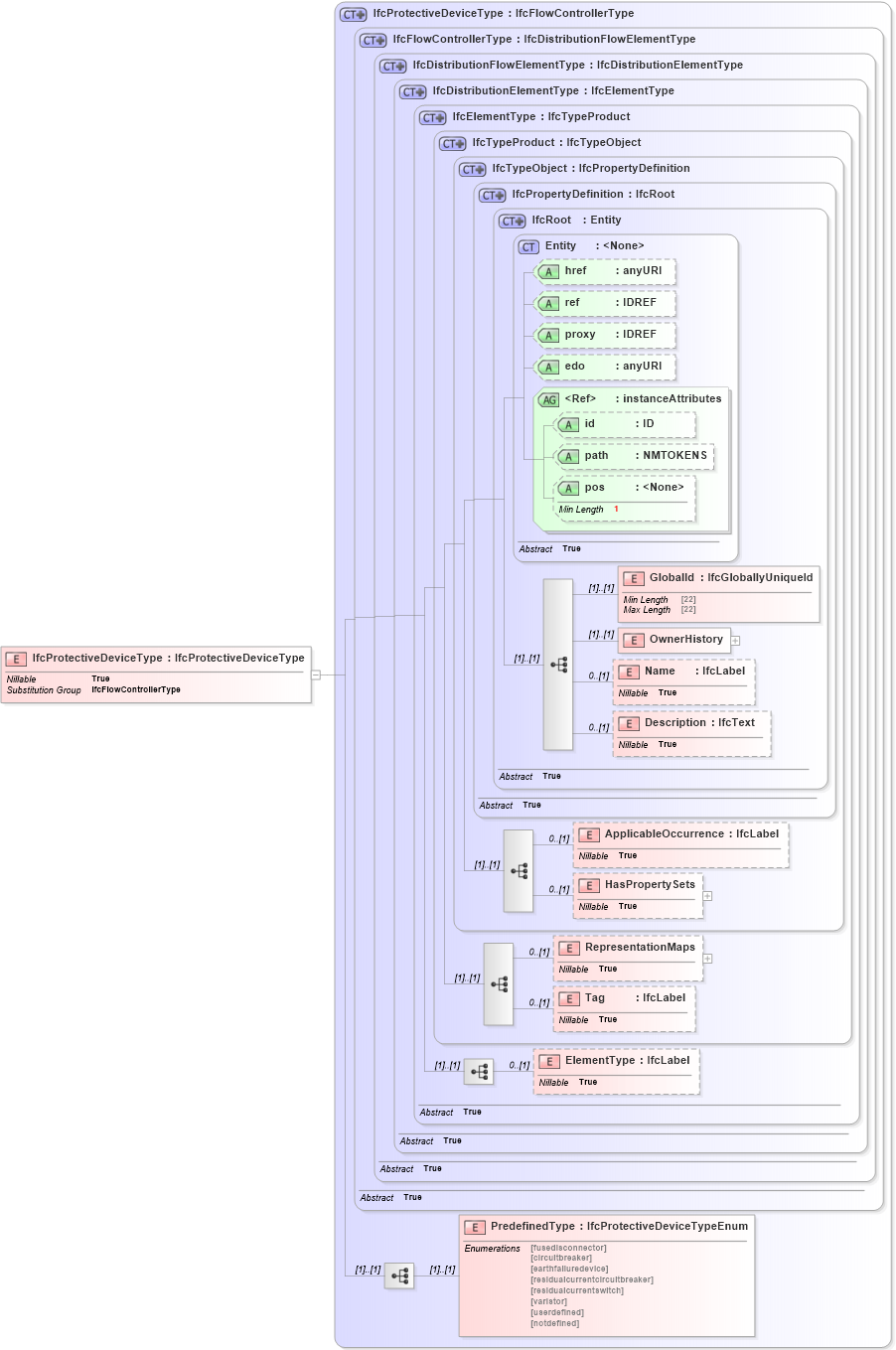The width and height of the screenshot is (896, 1350).
Task: Select the A icon beside the ref attribute
Action: coord(547,303)
